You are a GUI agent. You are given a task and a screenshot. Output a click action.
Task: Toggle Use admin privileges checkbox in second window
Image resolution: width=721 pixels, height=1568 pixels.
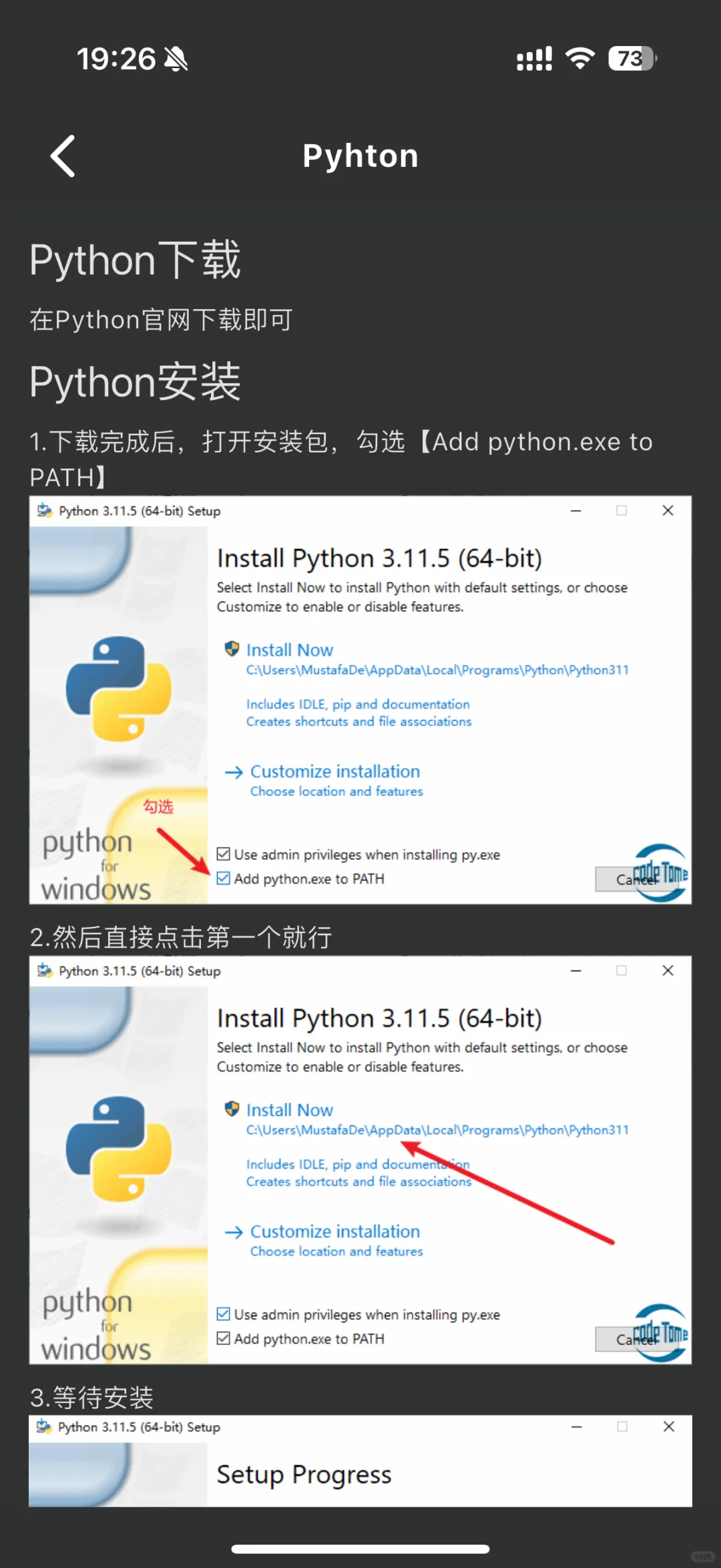pyautogui.click(x=224, y=1314)
